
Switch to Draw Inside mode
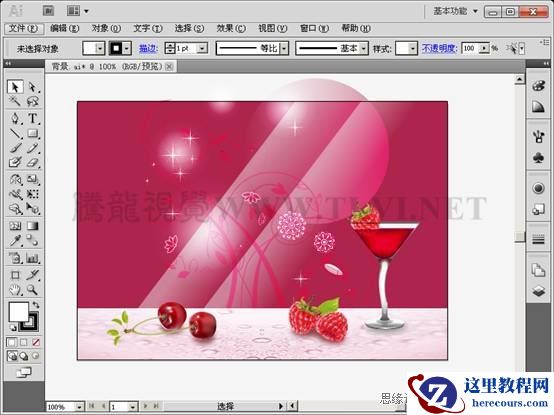tap(36, 356)
